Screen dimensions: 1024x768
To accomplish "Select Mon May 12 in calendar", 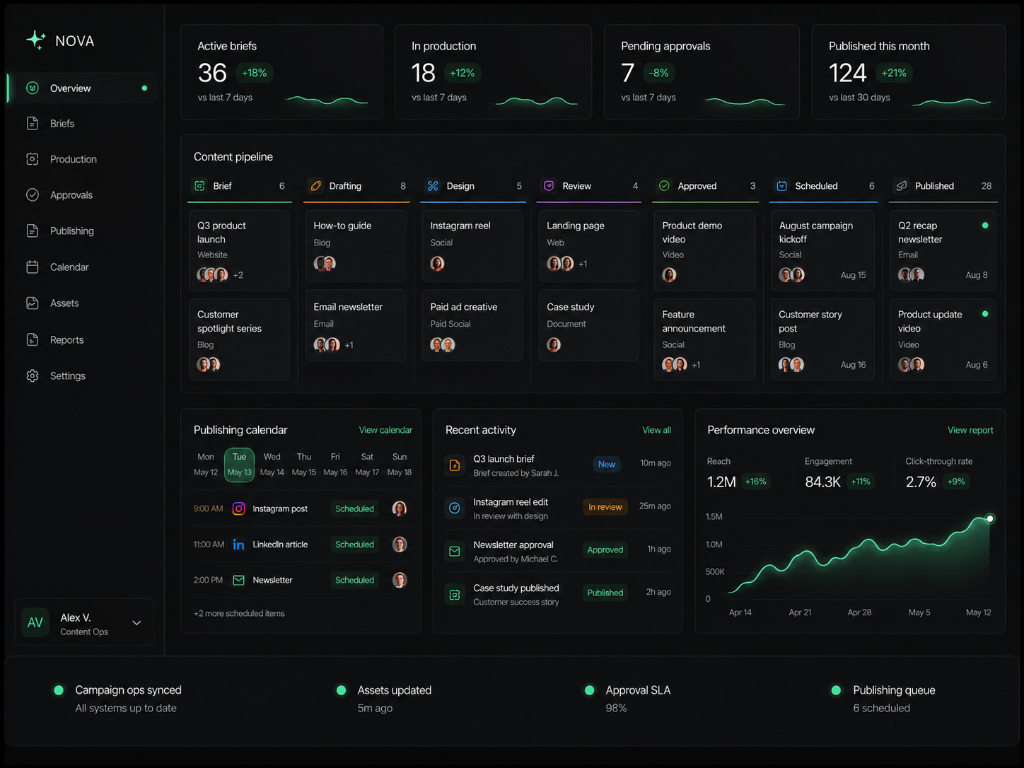I will (206, 464).
